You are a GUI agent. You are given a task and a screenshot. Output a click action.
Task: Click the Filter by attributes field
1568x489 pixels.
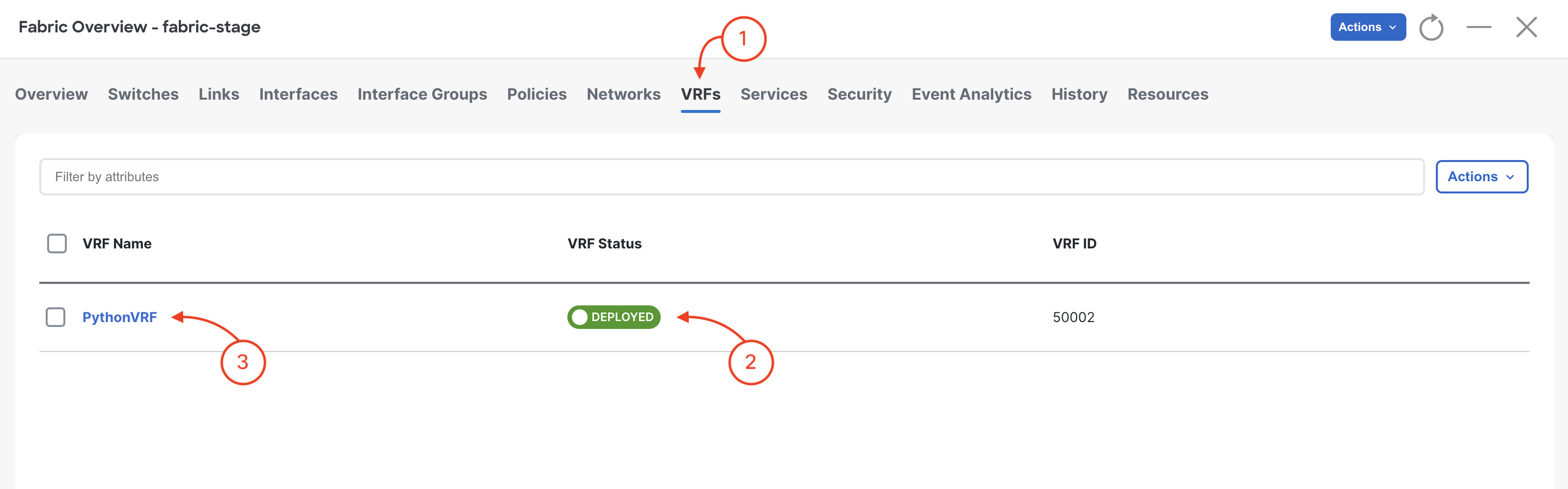[731, 177]
